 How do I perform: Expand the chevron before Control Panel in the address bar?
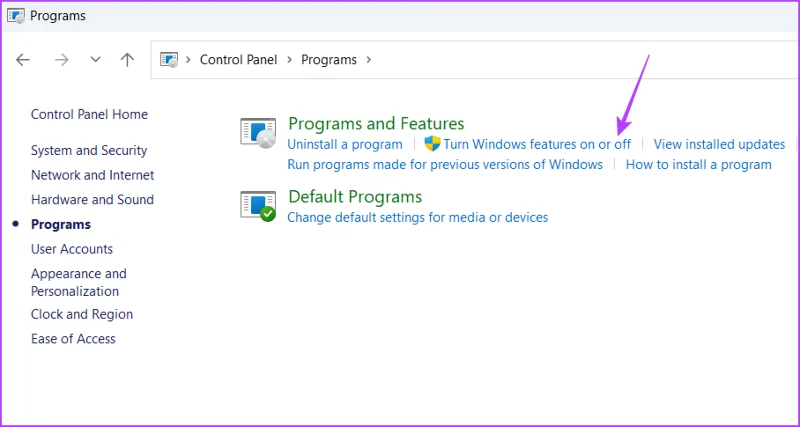(x=188, y=60)
